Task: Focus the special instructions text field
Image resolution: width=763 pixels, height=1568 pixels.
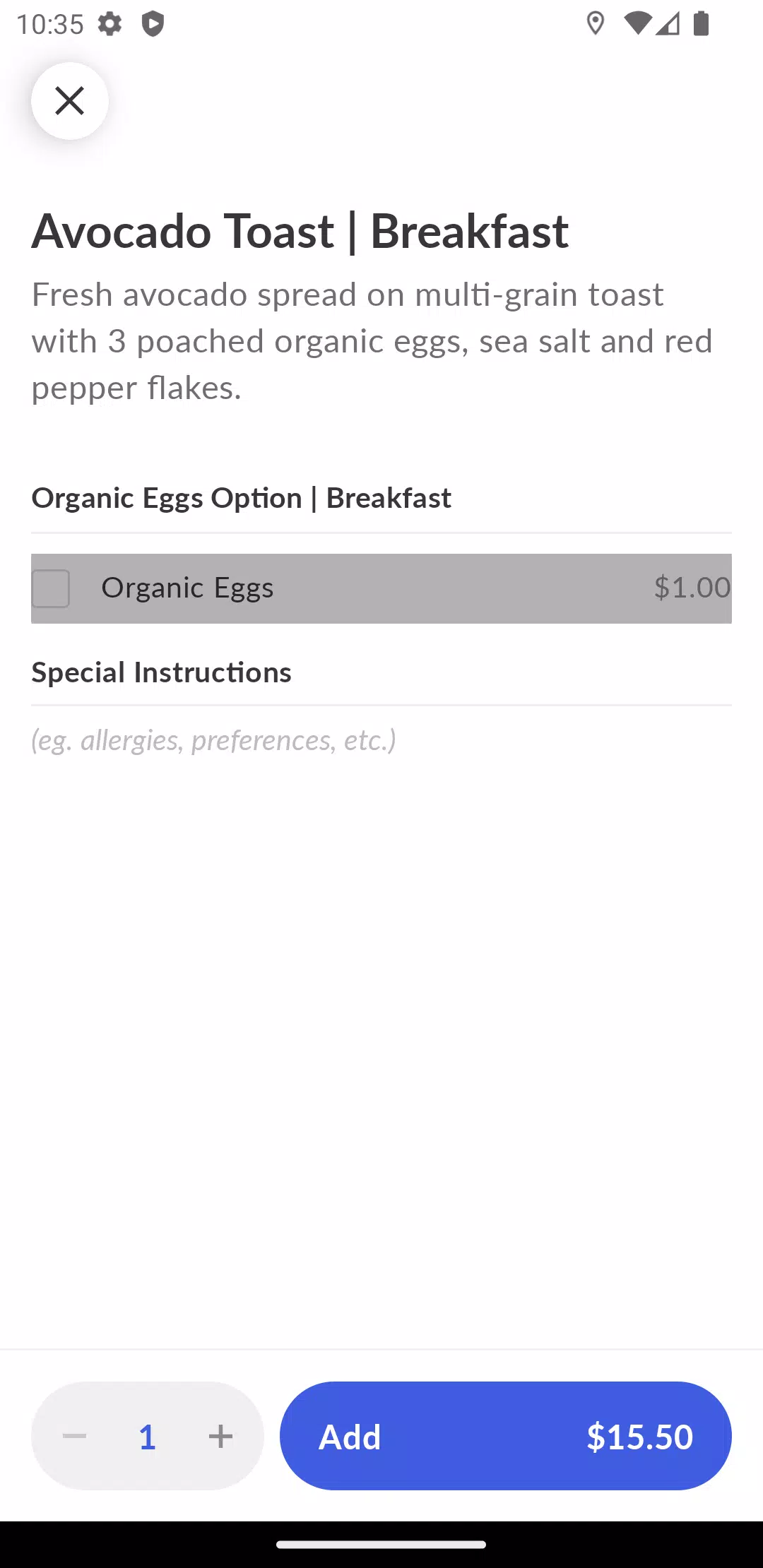Action: point(381,740)
